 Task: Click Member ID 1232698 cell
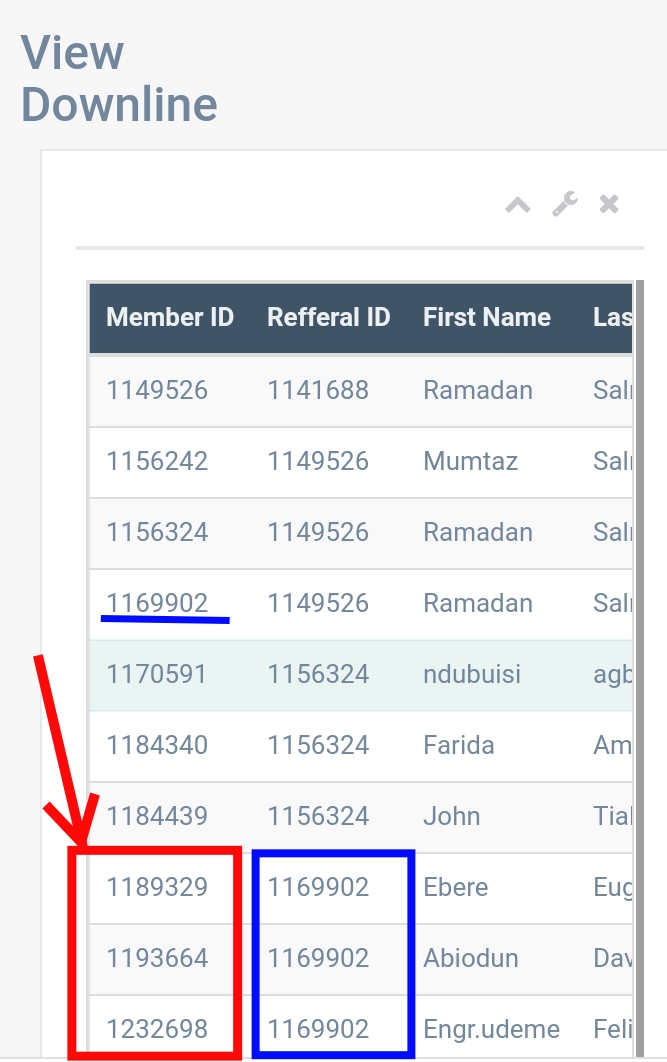(x=157, y=1028)
